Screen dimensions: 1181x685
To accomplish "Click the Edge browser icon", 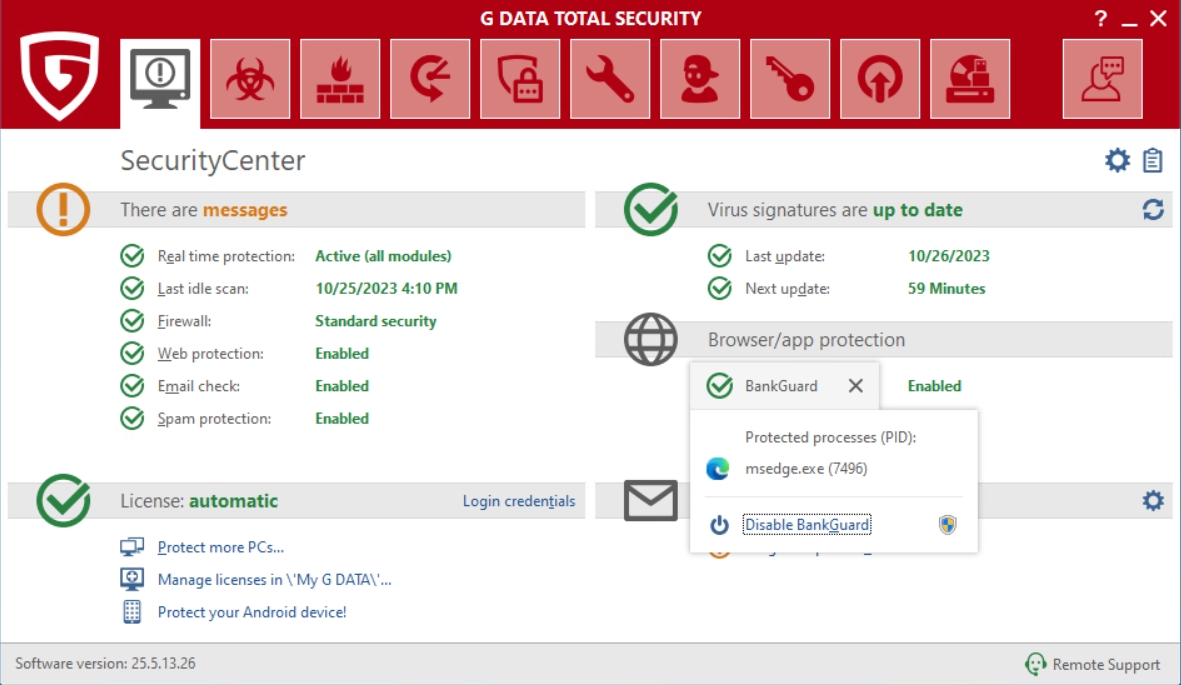I will [x=718, y=469].
